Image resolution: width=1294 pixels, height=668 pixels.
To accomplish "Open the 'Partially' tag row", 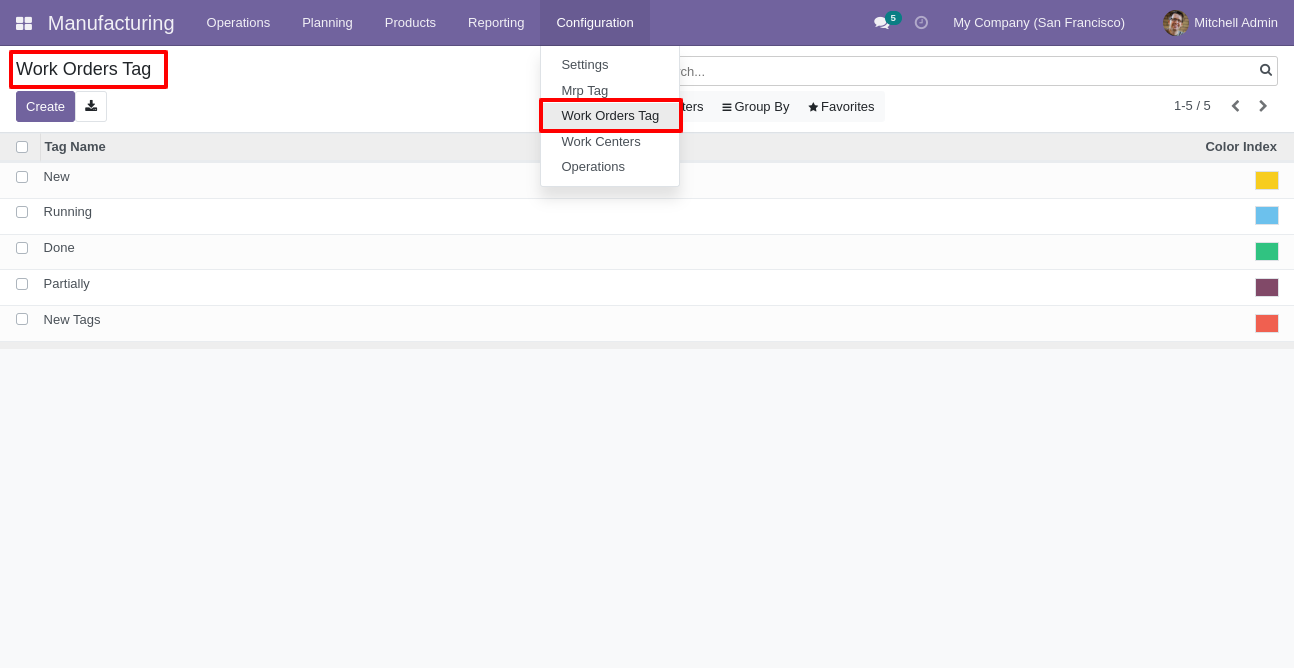I will tap(647, 288).
